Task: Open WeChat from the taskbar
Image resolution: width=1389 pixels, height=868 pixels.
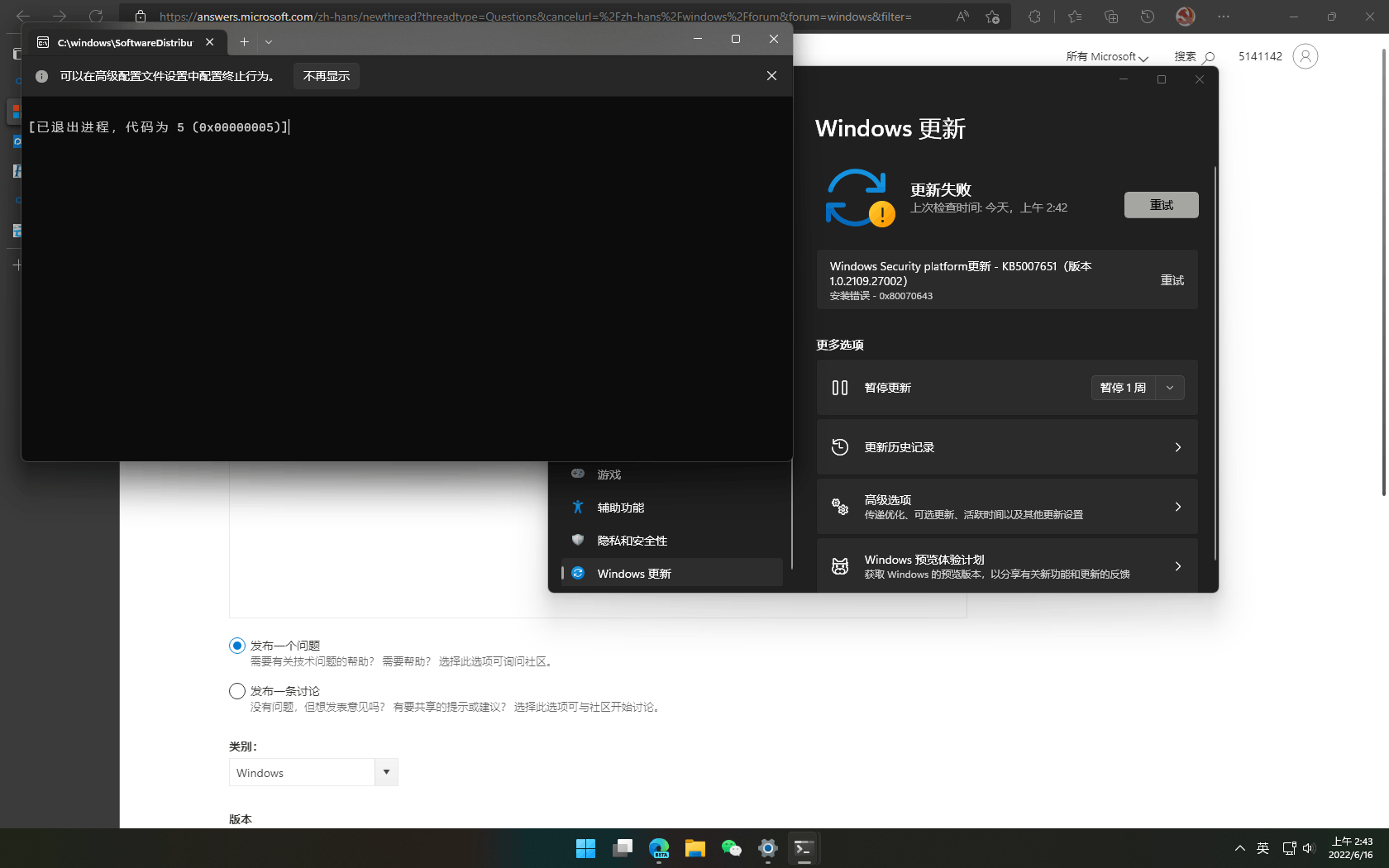Action: [x=732, y=848]
